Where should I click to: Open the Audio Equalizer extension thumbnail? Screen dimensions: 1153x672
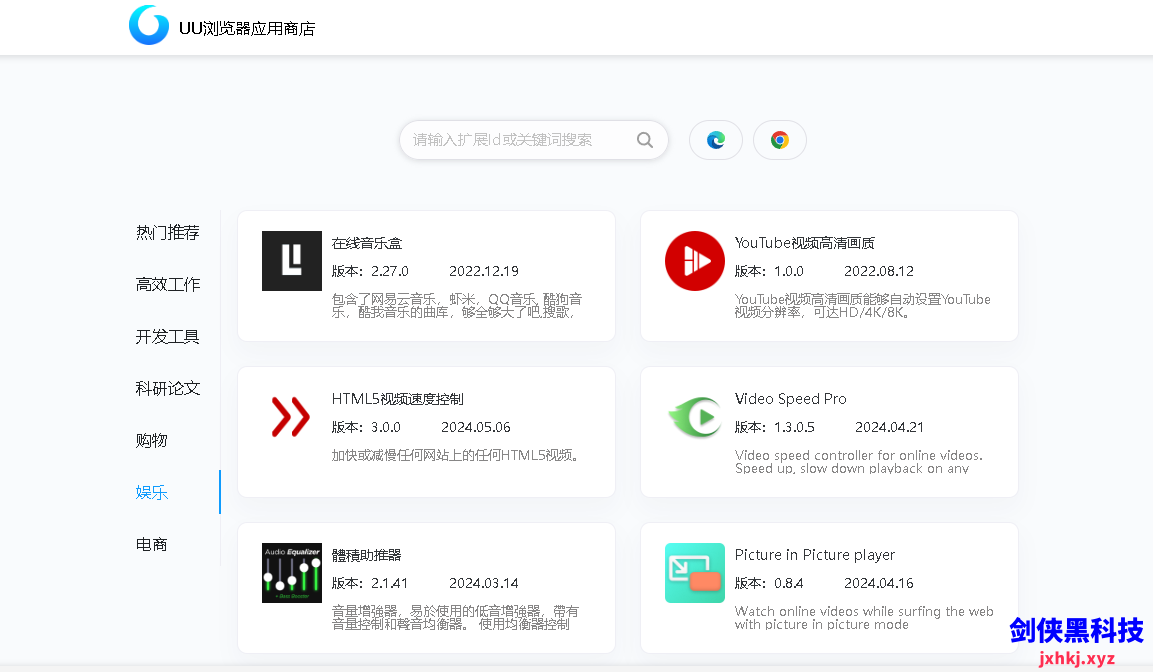[x=292, y=573]
